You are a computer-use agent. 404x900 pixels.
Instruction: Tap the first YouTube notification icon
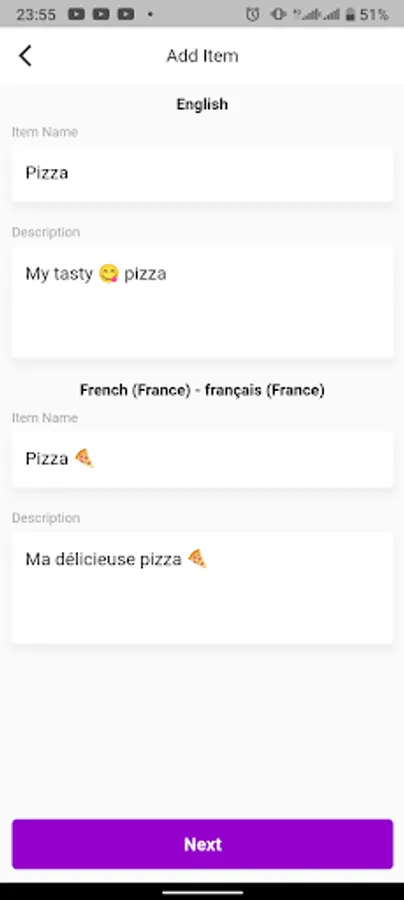76,14
